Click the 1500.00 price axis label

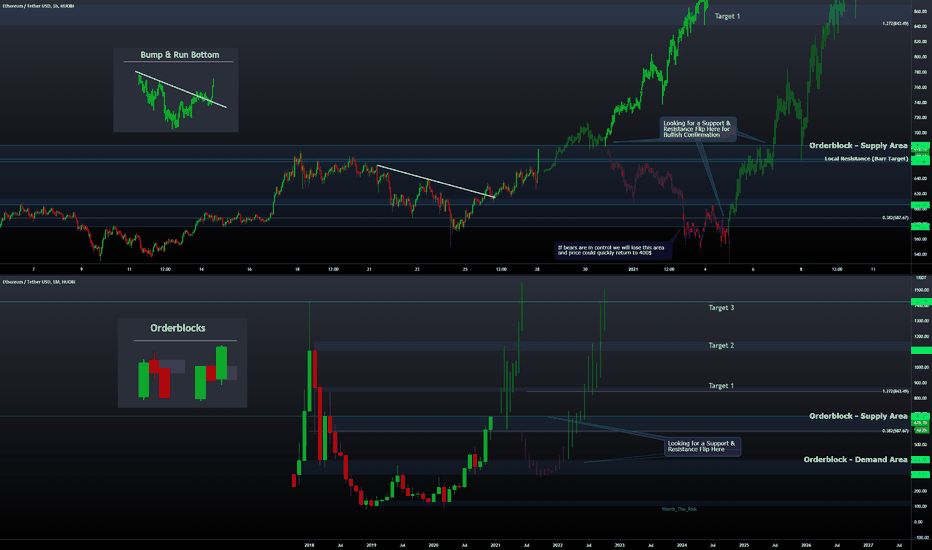tap(921, 290)
